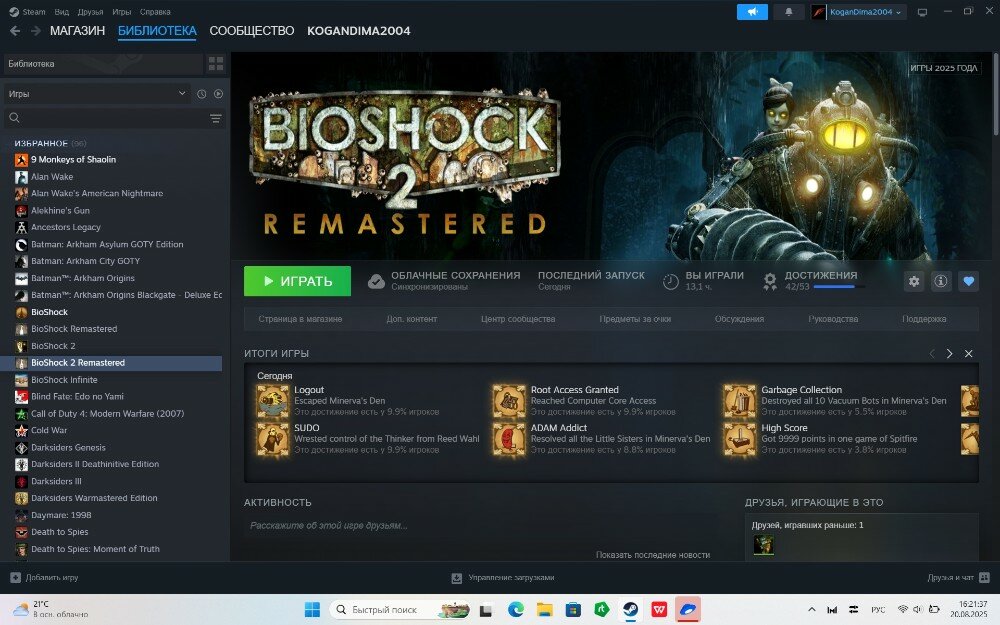1000x625 pixels.
Task: Switch to МАГАЗИН tab
Action: pyautogui.click(x=77, y=31)
